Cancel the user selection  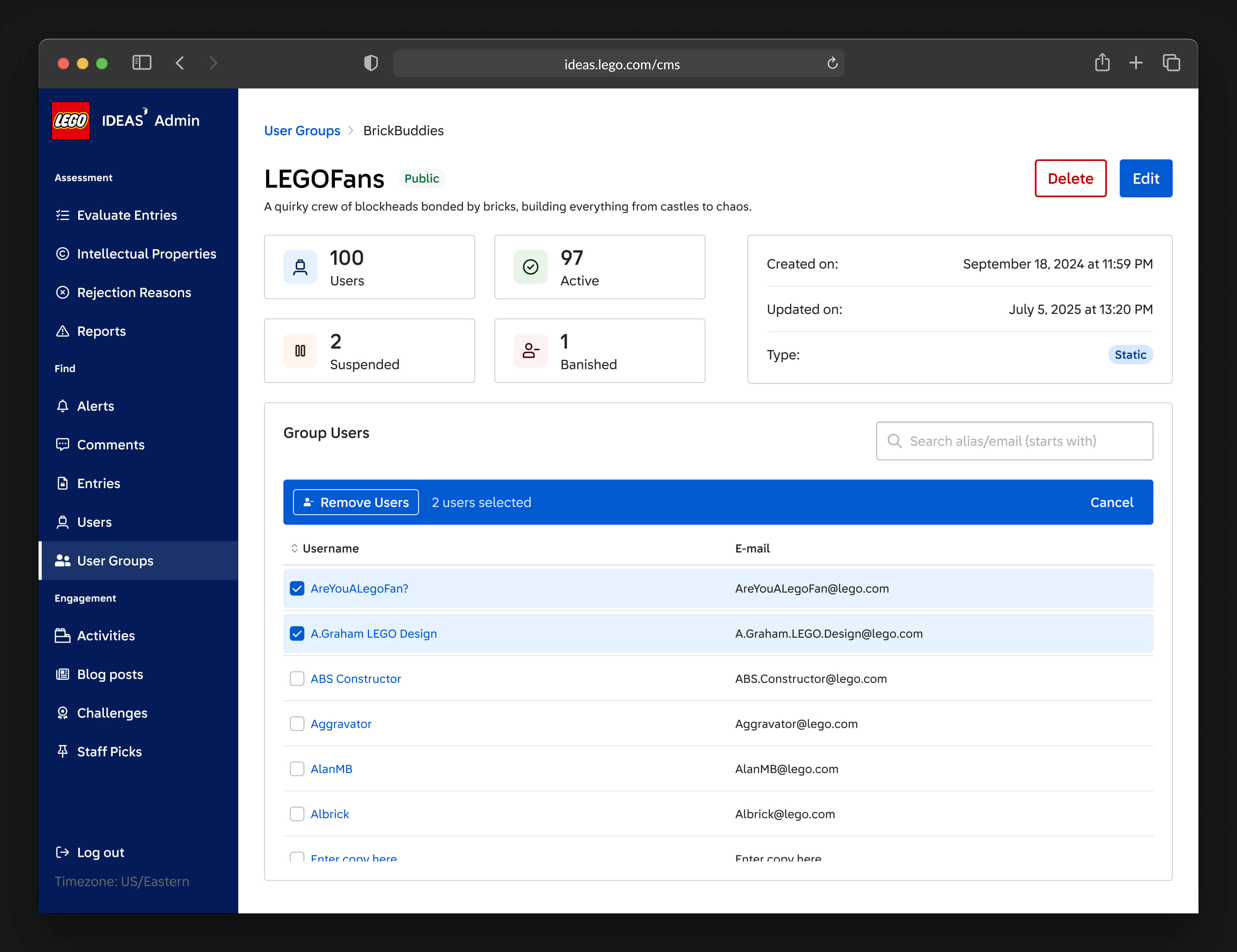point(1112,502)
